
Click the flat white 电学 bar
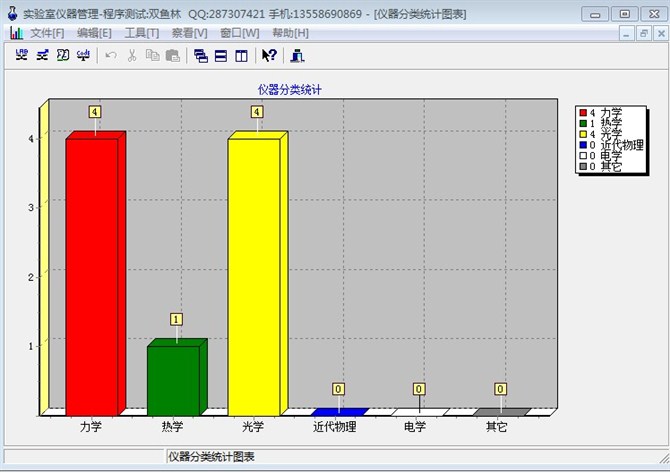coord(420,412)
